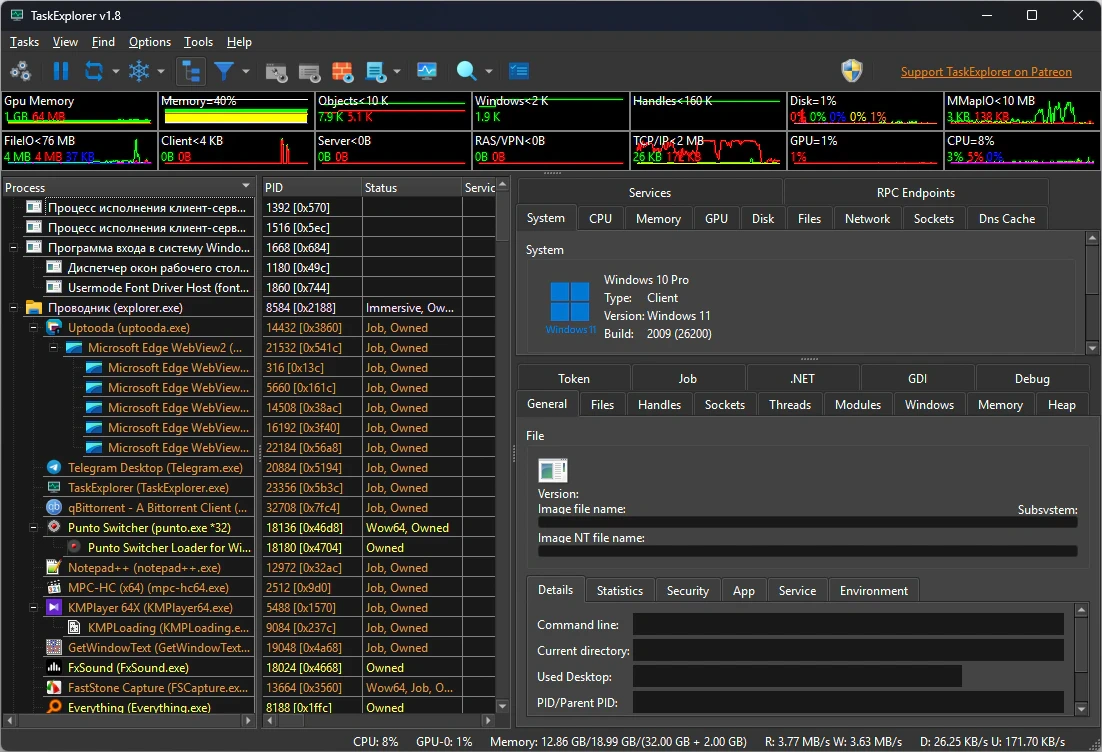Click Support TaskExplorer on Patreon link
The width and height of the screenshot is (1102, 752).
point(986,72)
